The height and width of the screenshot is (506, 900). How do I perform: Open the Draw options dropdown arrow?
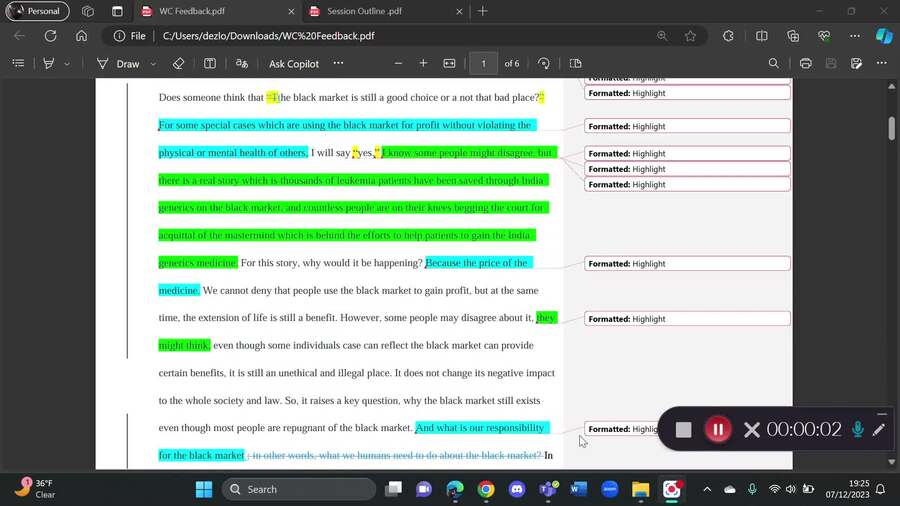click(x=153, y=64)
